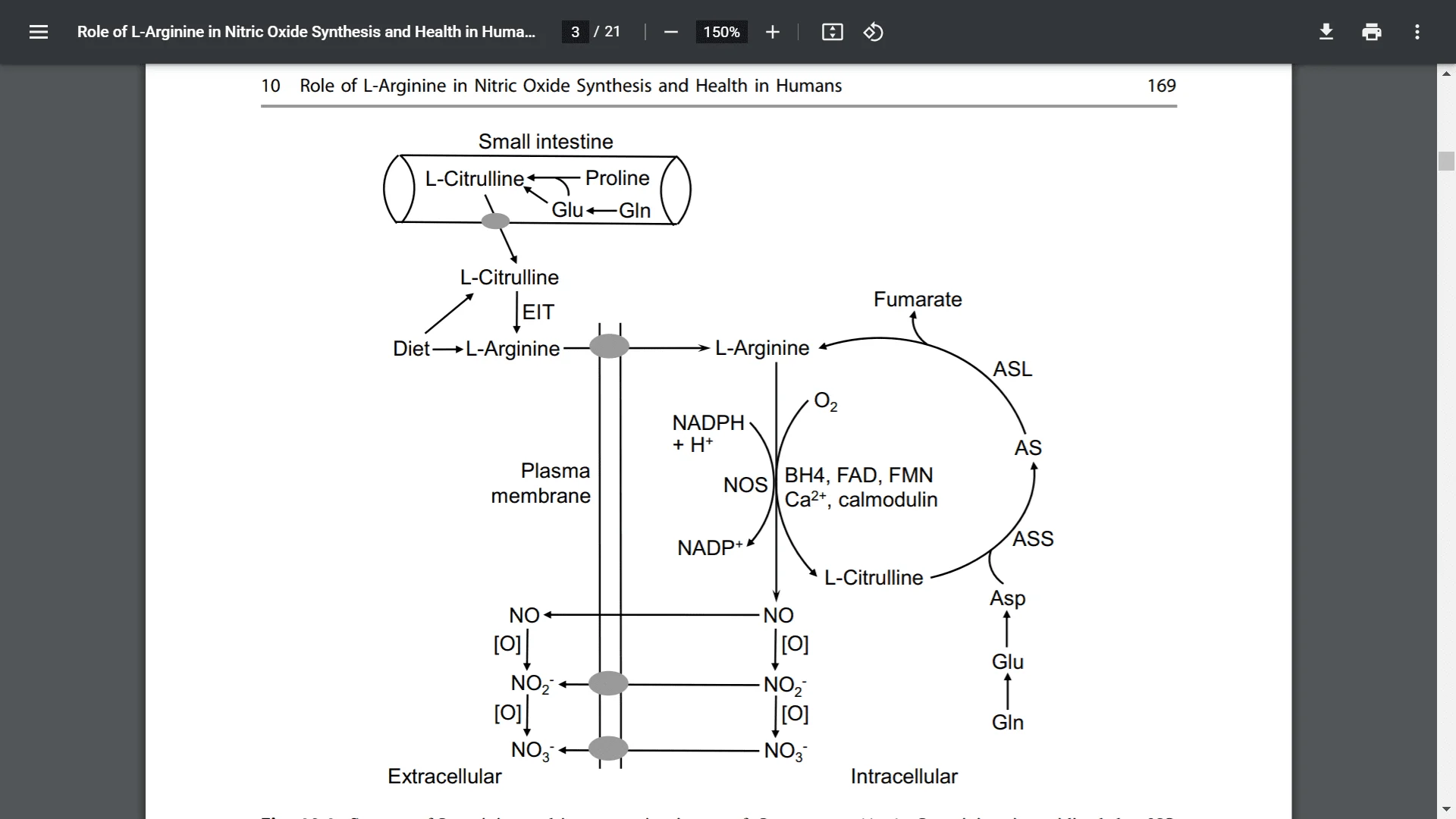The width and height of the screenshot is (1456, 819).
Task: Open the sidebar hamburger menu
Action: pos(39,32)
